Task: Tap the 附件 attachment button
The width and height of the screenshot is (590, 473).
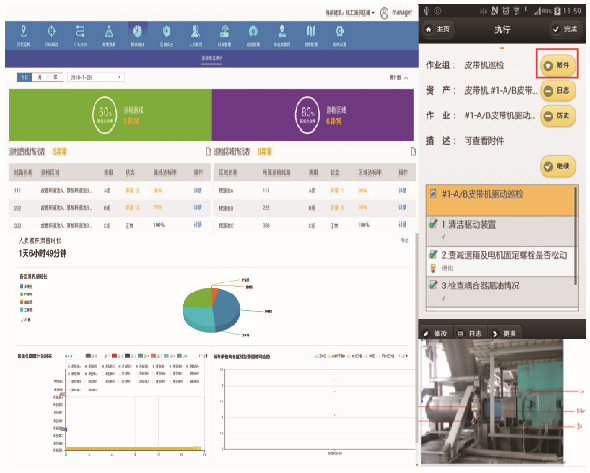Action: tap(558, 65)
